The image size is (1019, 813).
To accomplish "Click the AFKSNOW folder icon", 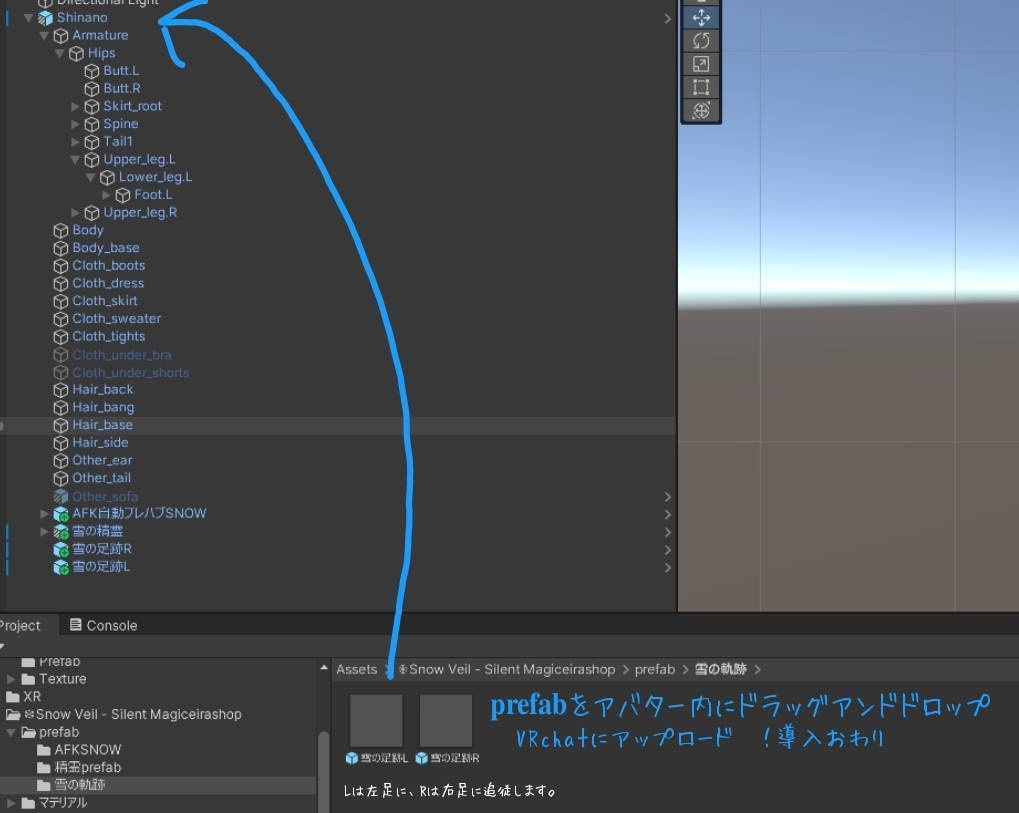I will pos(44,749).
